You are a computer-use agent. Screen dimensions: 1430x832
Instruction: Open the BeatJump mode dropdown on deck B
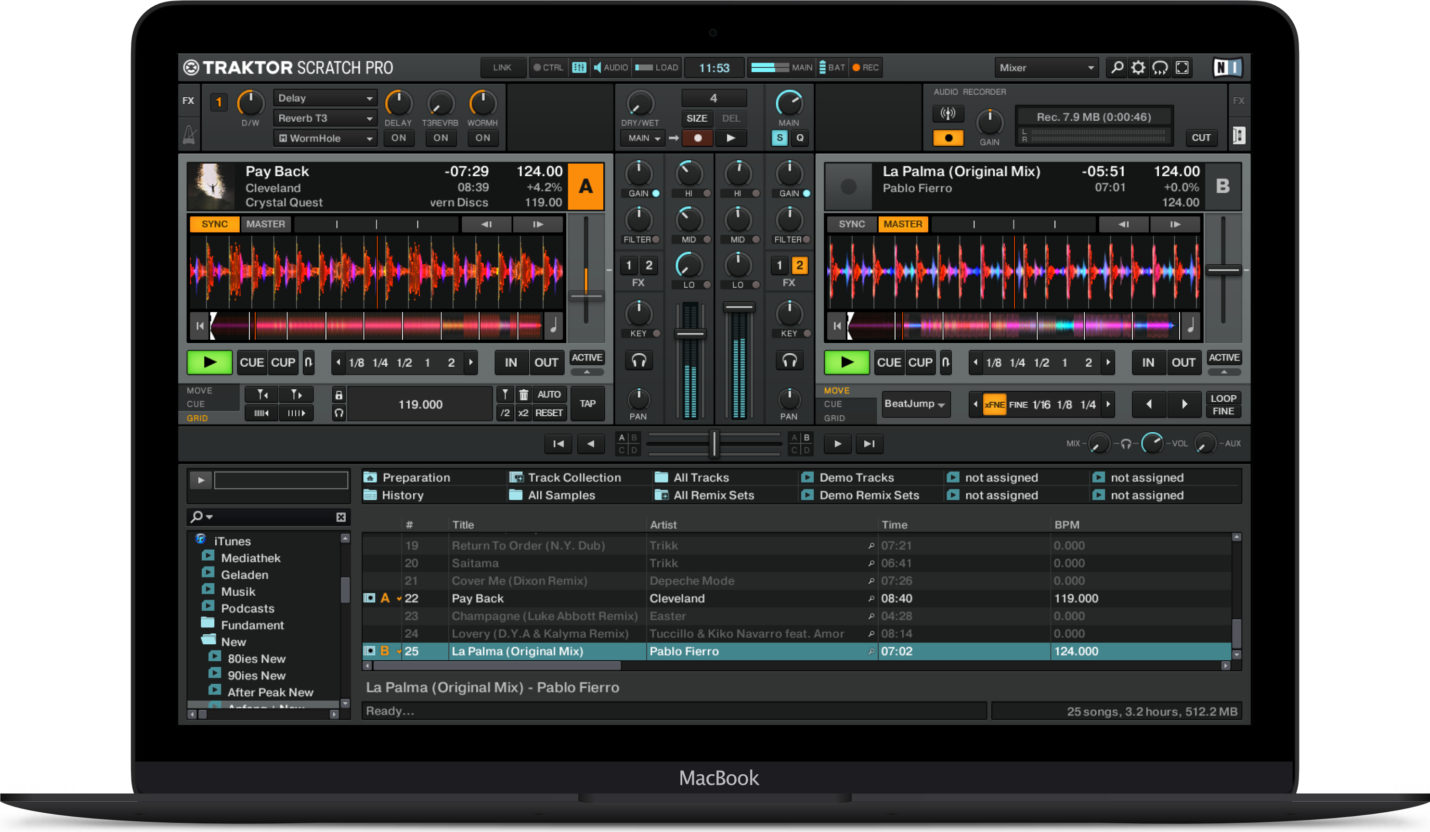click(x=913, y=404)
